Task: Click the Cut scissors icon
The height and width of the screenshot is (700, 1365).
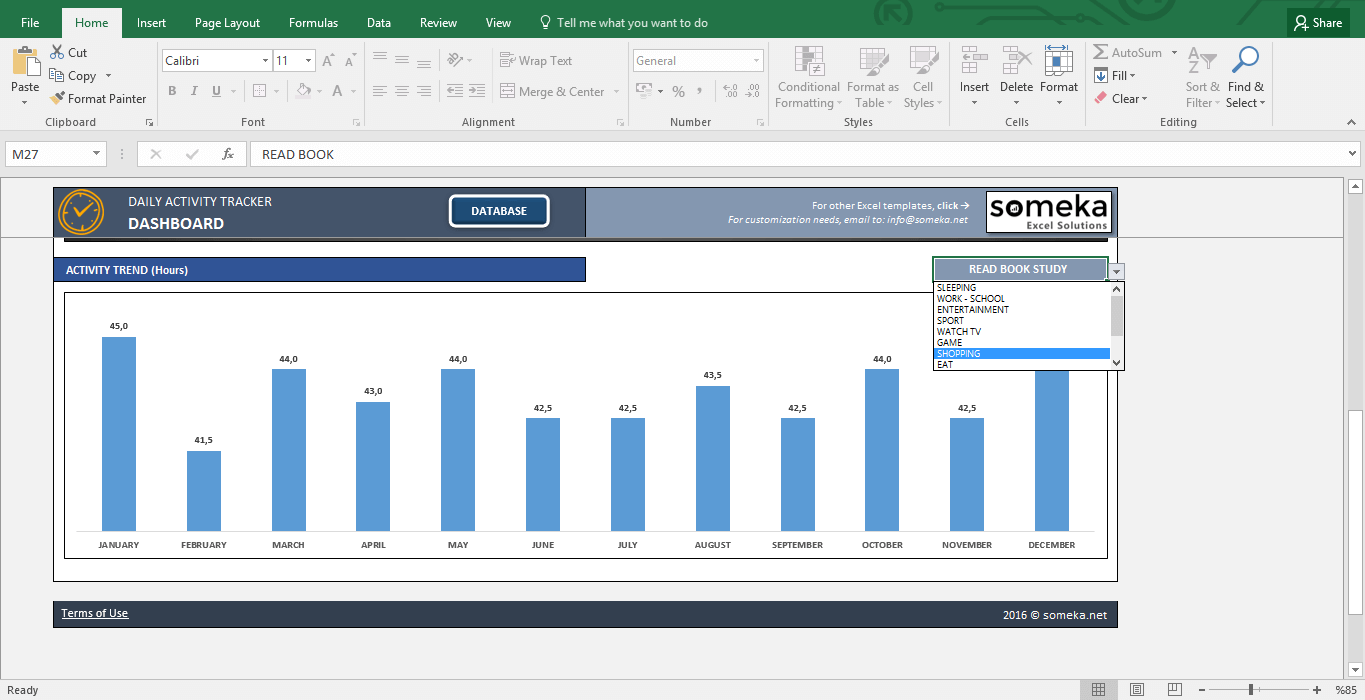Action: coord(56,53)
